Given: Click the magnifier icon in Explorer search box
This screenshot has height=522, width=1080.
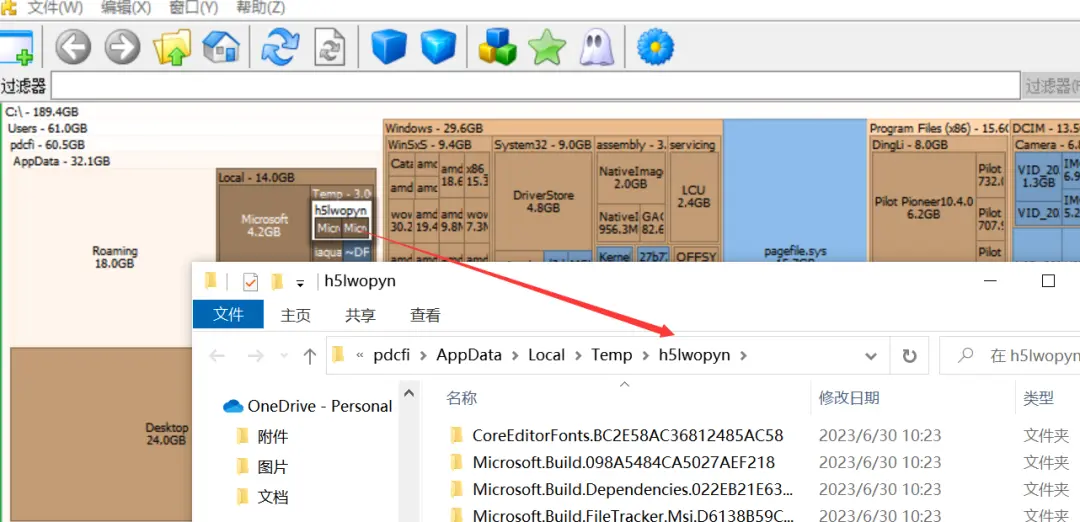Looking at the screenshot, I should (966, 355).
